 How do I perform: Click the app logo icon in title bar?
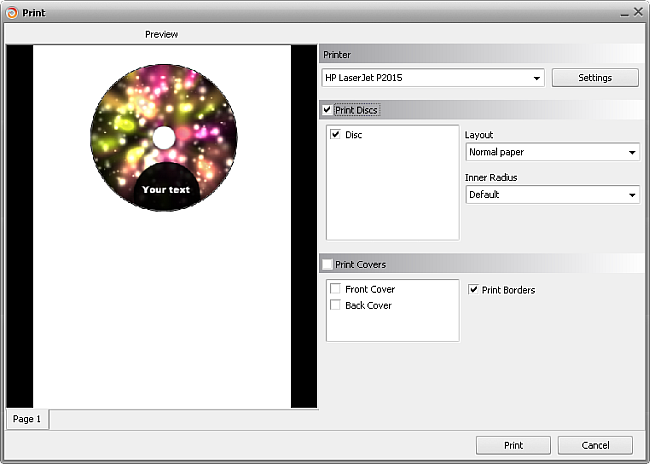(x=12, y=13)
